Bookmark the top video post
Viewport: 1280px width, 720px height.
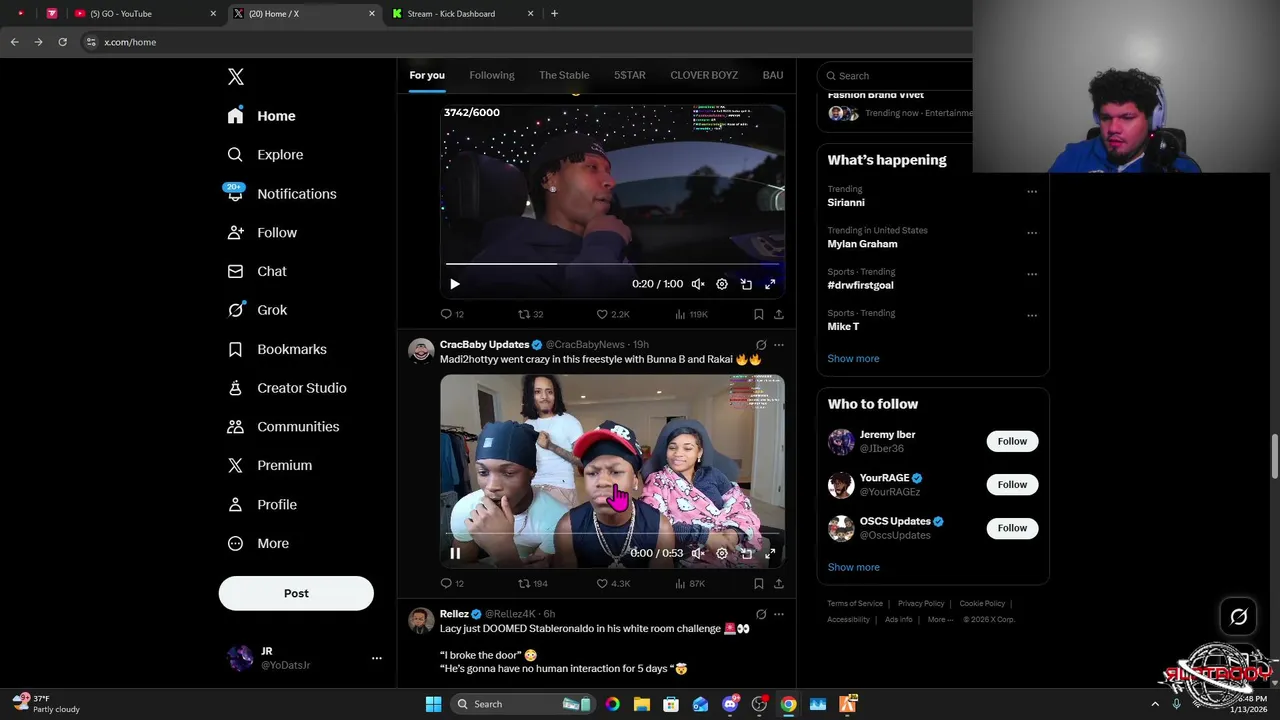coord(758,314)
